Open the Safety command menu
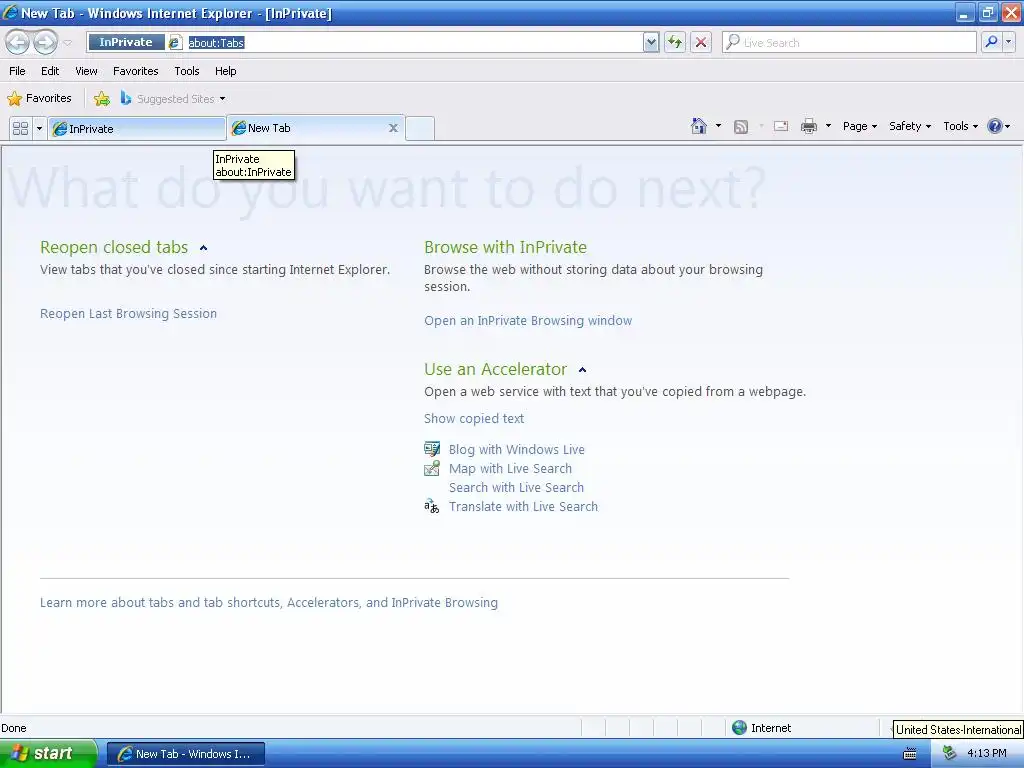This screenshot has height=768, width=1024. pyautogui.click(x=910, y=126)
